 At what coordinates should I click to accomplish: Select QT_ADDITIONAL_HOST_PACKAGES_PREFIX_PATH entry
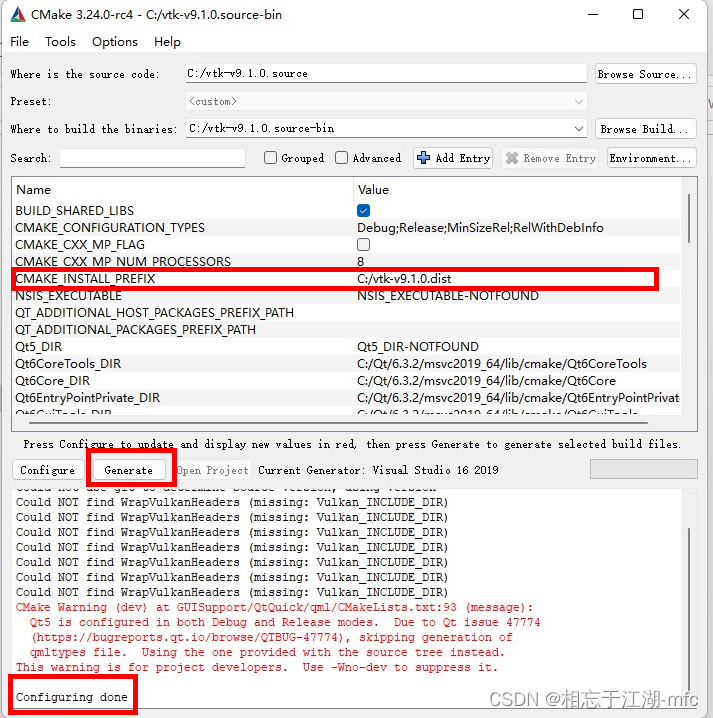[x=154, y=312]
